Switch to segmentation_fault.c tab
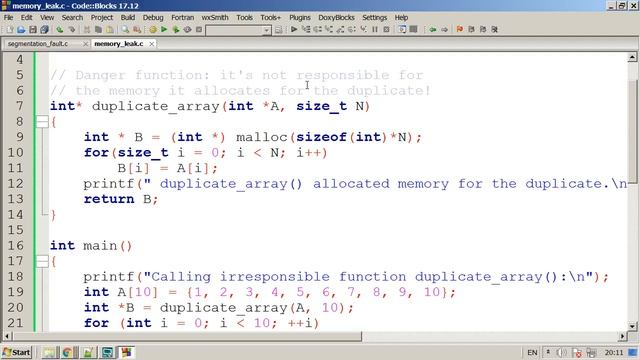 pyautogui.click(x=38, y=44)
